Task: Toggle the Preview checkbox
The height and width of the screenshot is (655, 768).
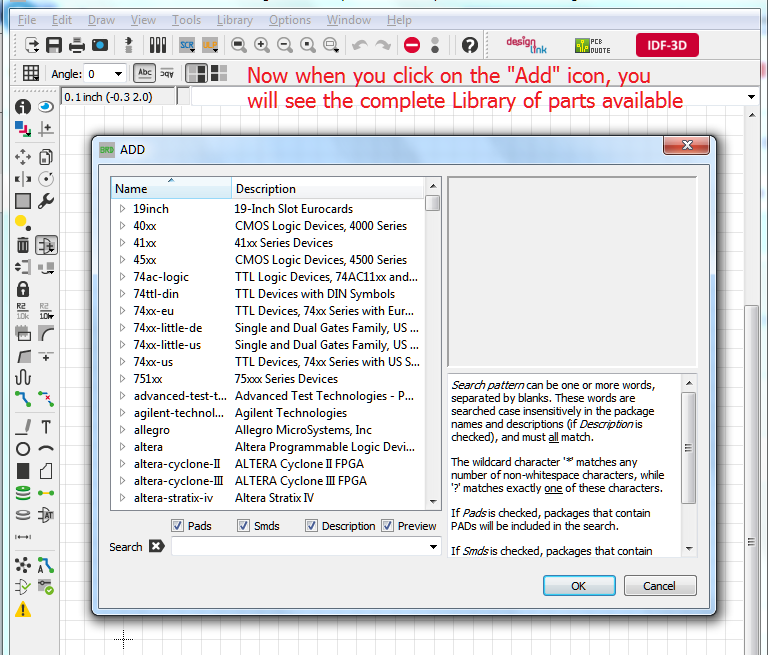Action: click(387, 526)
